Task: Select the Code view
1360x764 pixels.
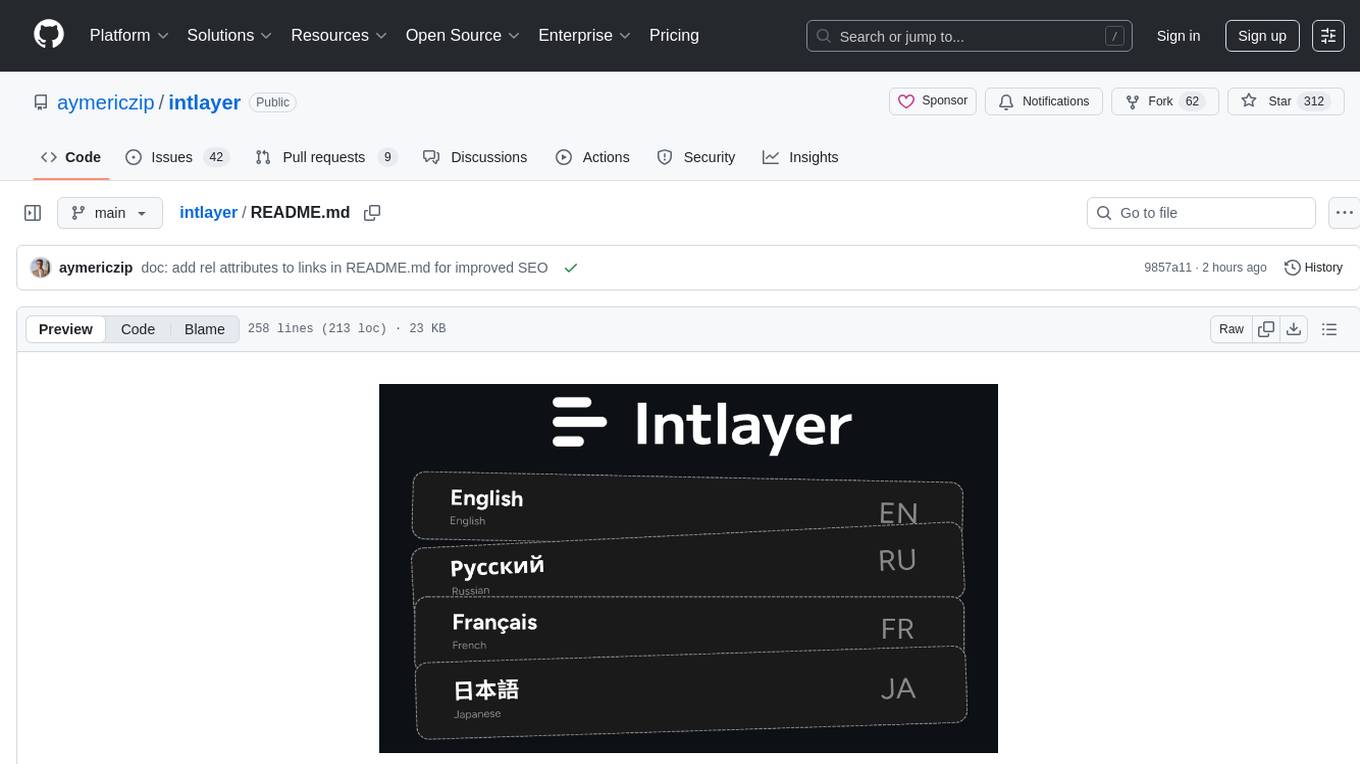Action: click(138, 329)
